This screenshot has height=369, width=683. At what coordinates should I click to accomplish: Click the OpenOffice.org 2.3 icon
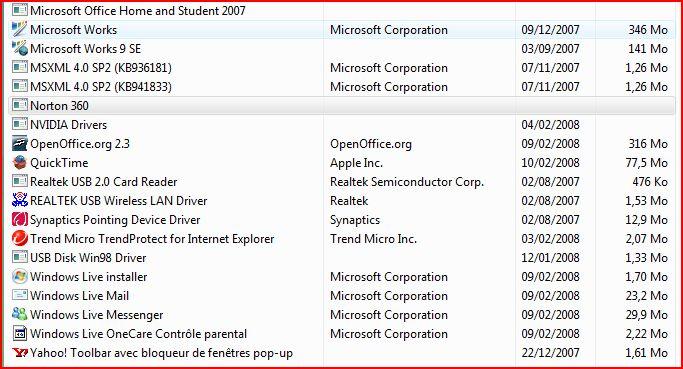click(x=20, y=144)
